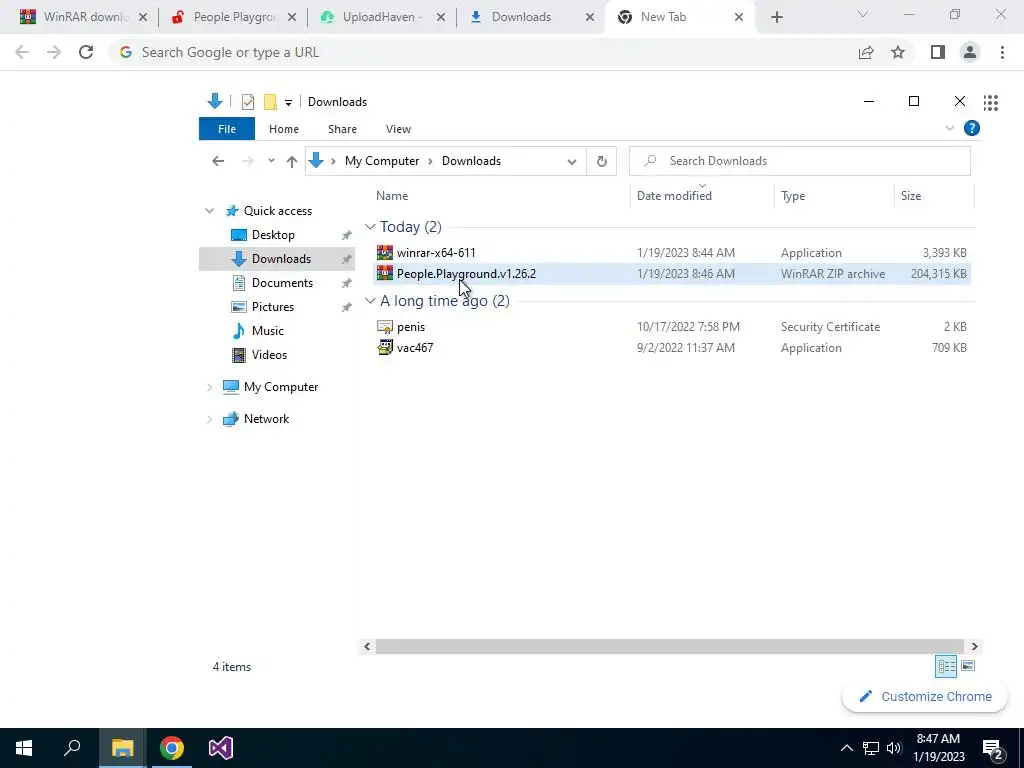This screenshot has height=768, width=1024.
Task: Click the Share this page icon
Action: point(866,52)
